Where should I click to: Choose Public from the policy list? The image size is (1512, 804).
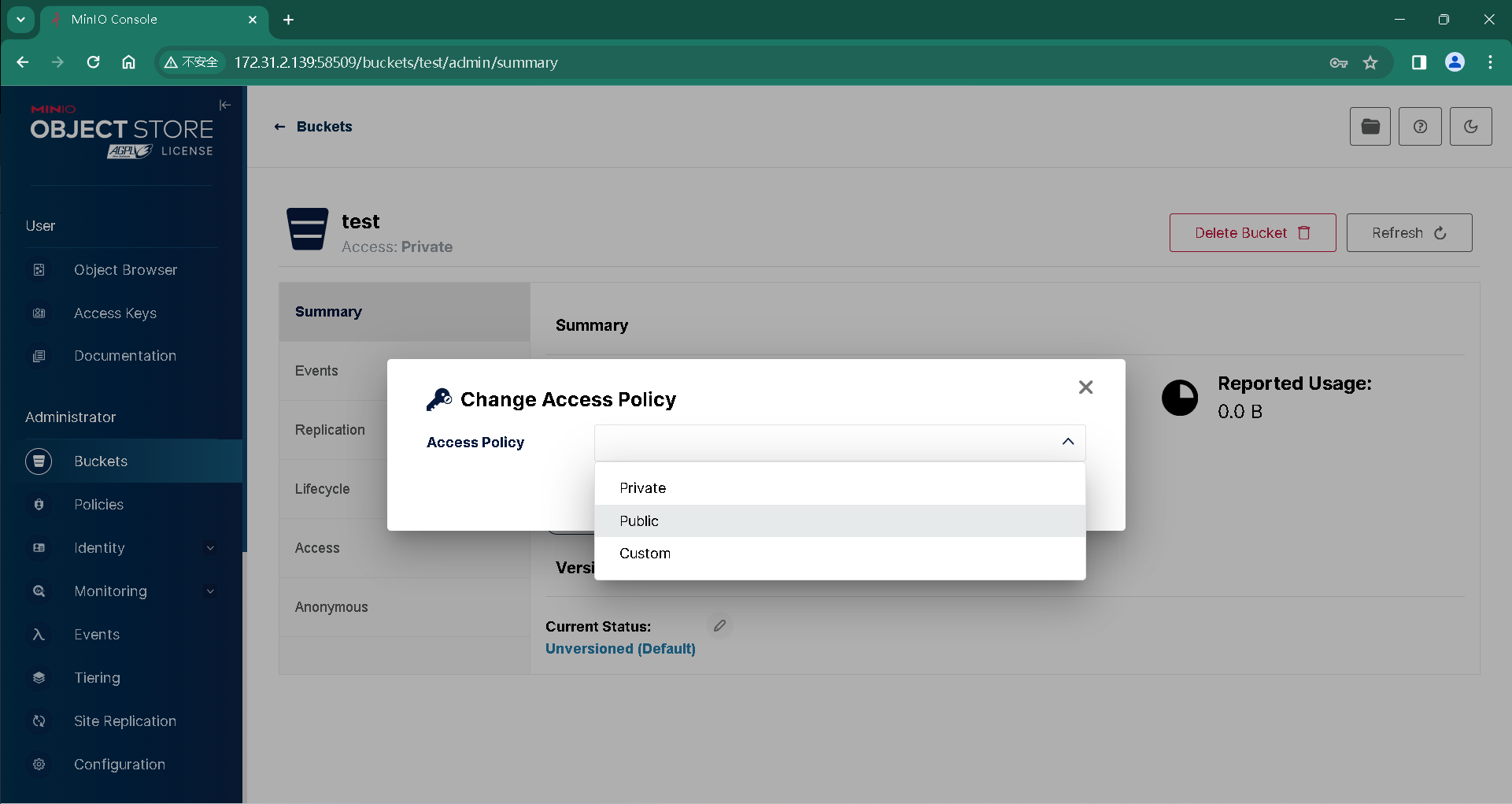pyautogui.click(x=638, y=521)
